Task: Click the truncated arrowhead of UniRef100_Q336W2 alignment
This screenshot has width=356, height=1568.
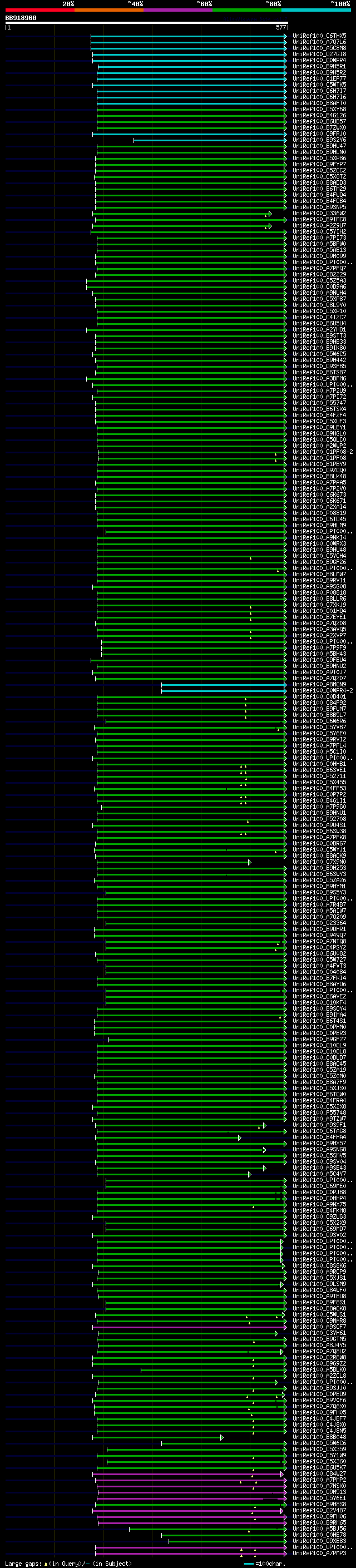Action: pyautogui.click(x=270, y=214)
